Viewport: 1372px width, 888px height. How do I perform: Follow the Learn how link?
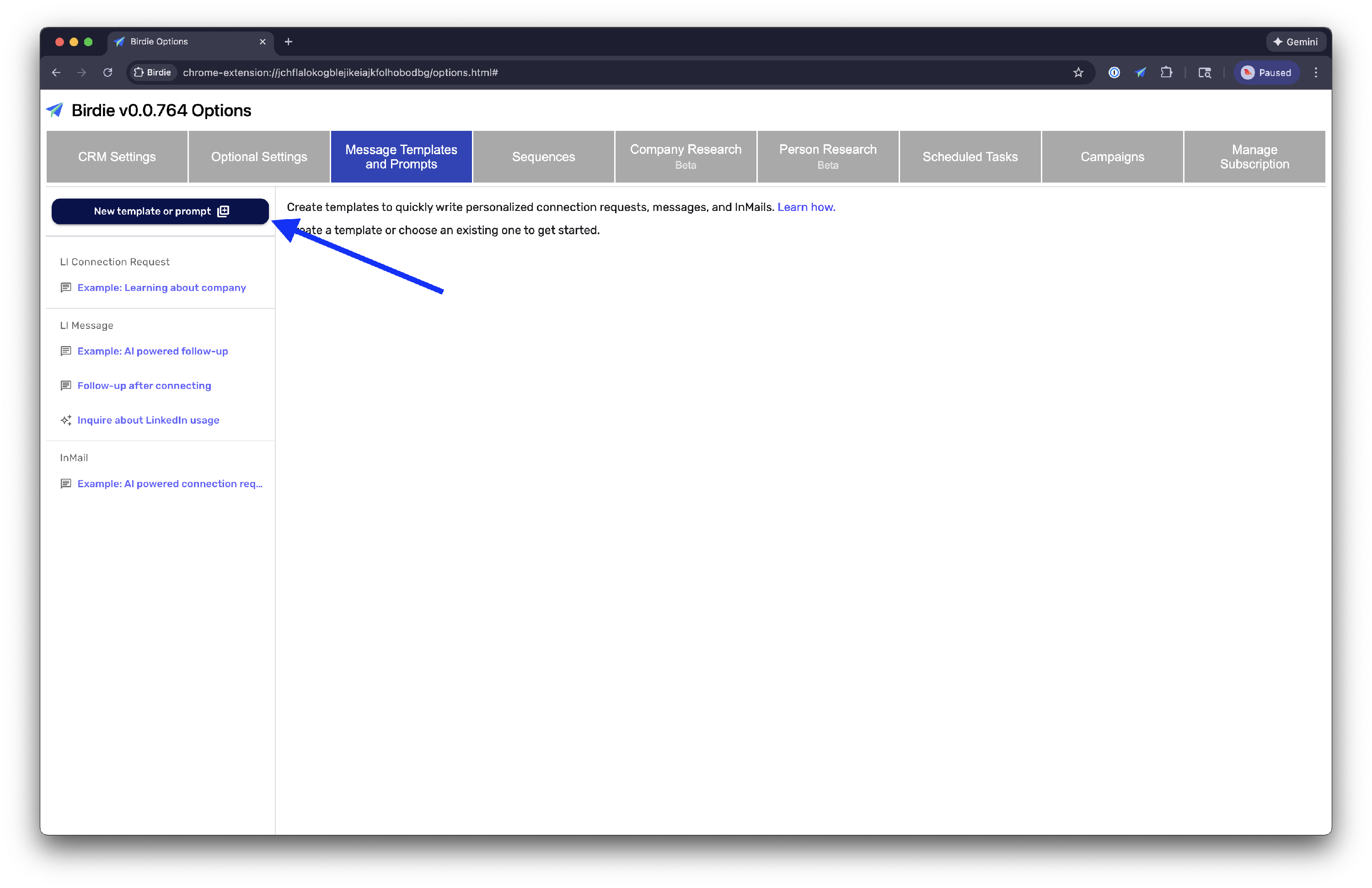click(x=806, y=207)
